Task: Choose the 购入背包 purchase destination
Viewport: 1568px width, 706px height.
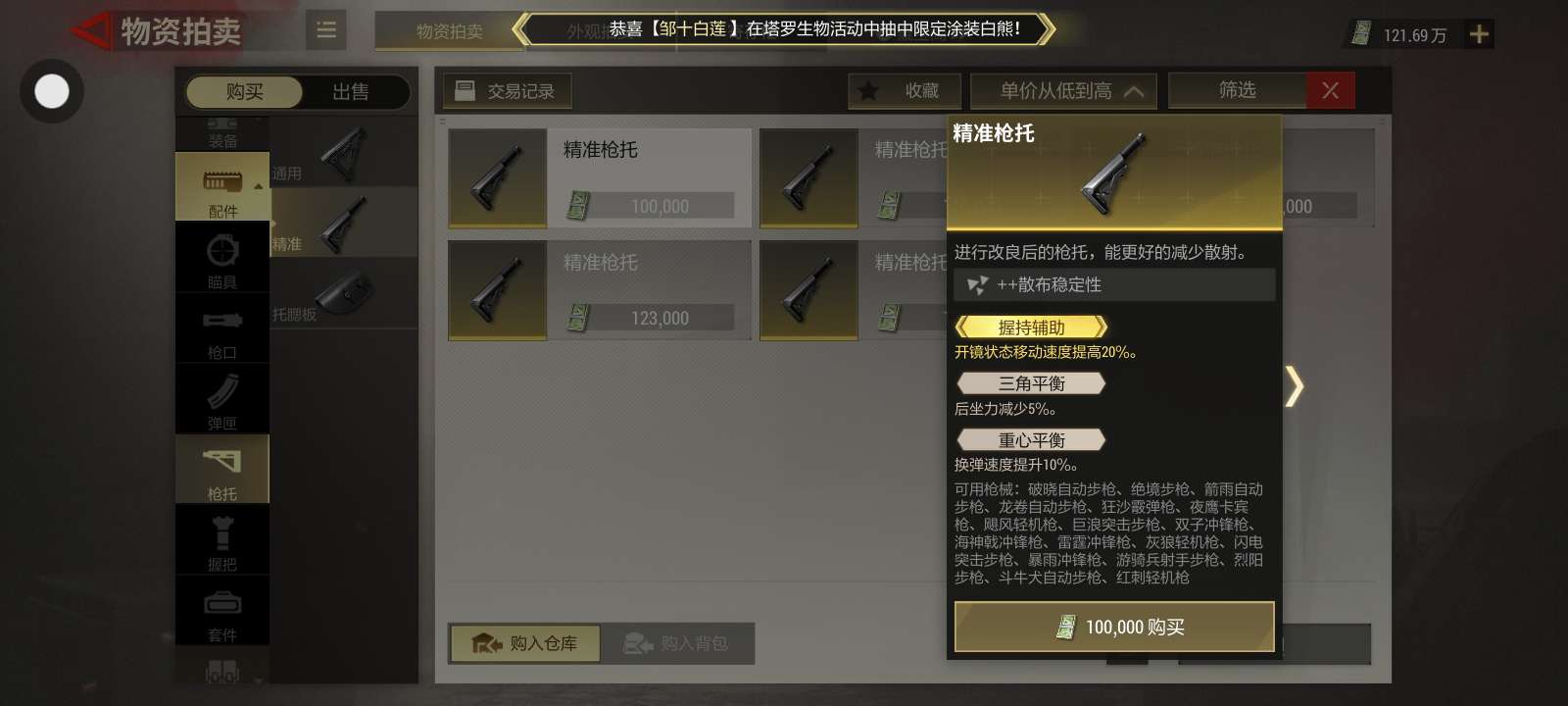Action: (x=676, y=643)
